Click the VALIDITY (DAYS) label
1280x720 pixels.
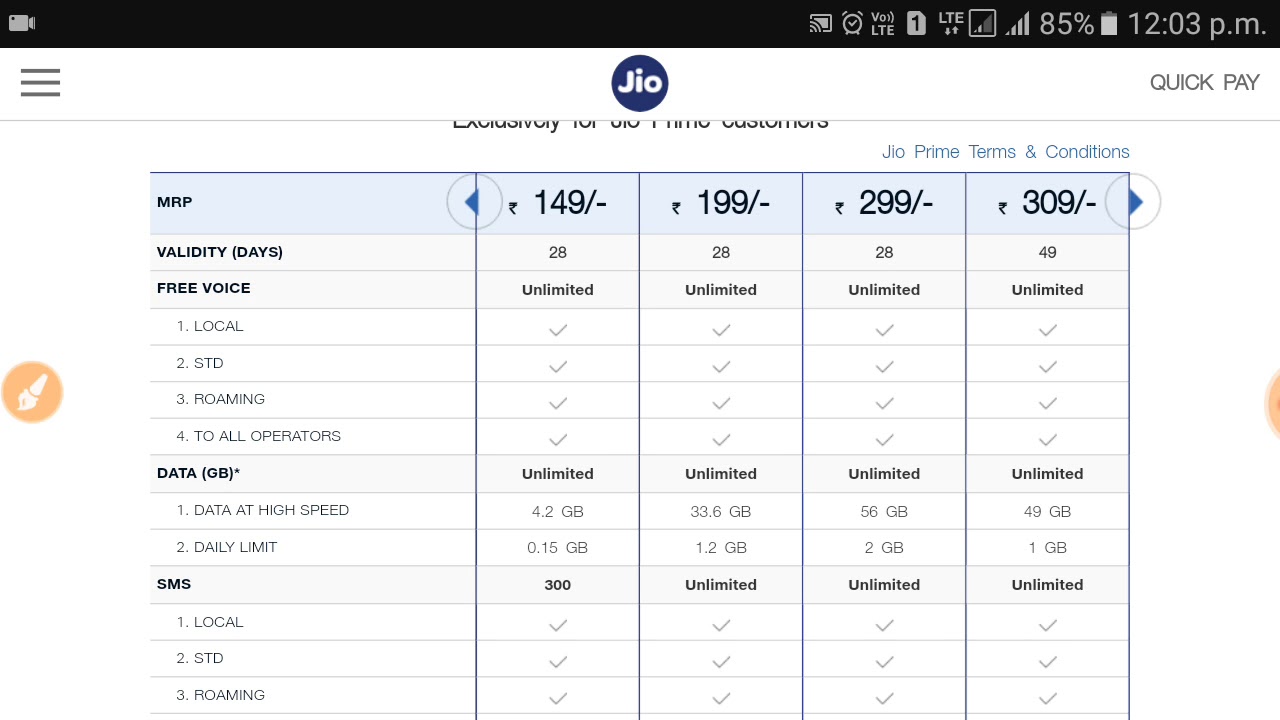click(x=220, y=252)
